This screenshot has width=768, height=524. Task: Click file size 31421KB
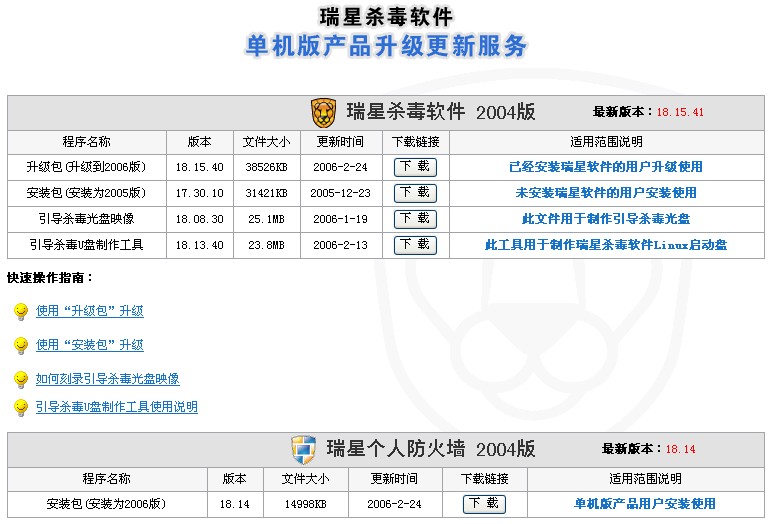click(x=266, y=193)
